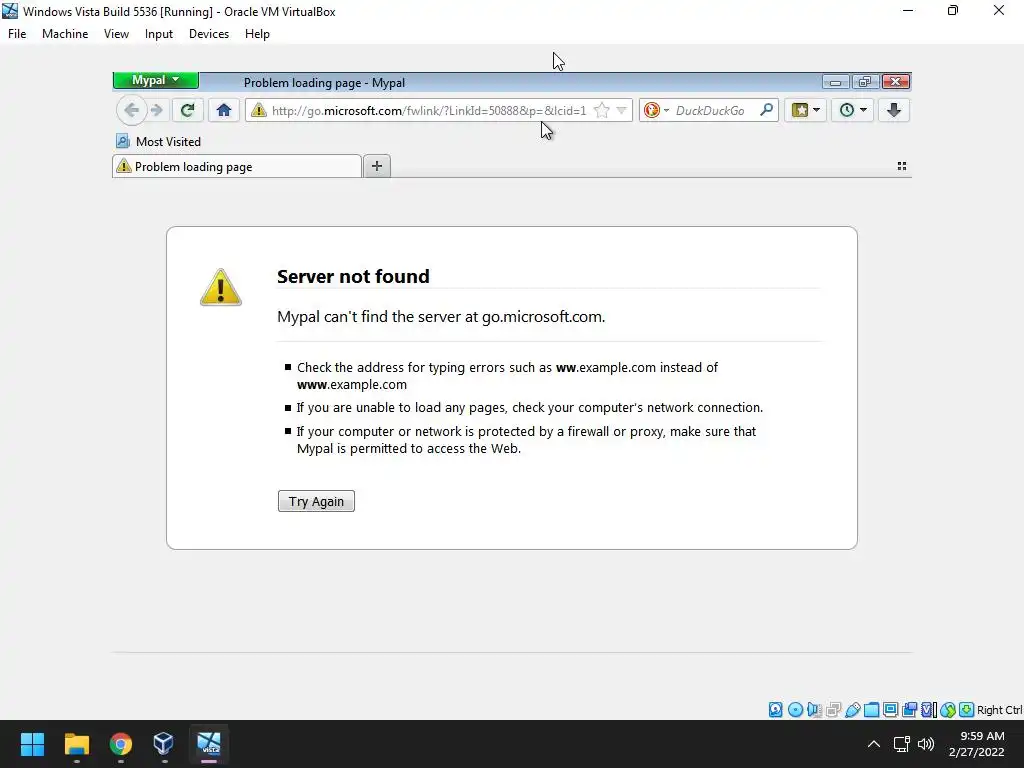The width and height of the screenshot is (1024, 768).
Task: Click the search magnifier icon
Action: (x=767, y=110)
